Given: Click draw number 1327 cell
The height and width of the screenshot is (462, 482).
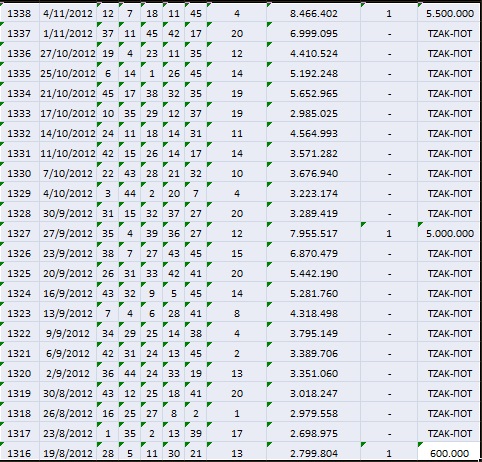Looking at the screenshot, I should 19,234.
